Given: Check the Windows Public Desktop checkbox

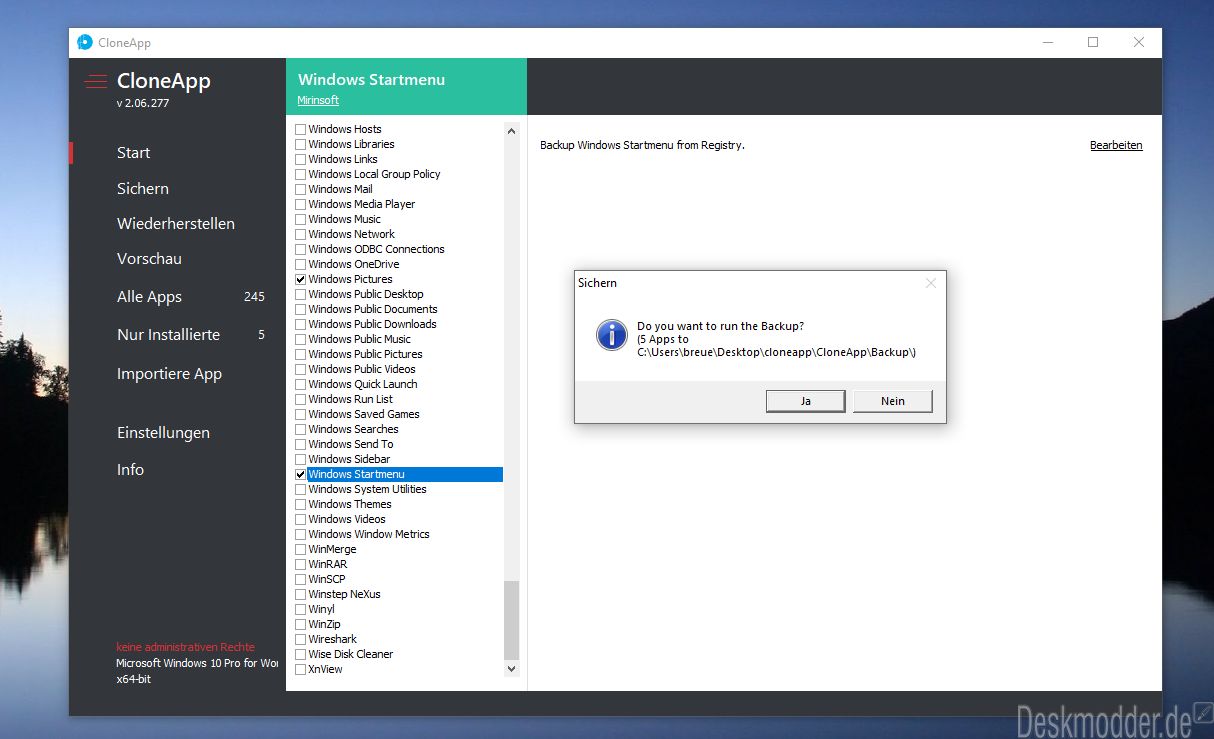Looking at the screenshot, I should 300,294.
